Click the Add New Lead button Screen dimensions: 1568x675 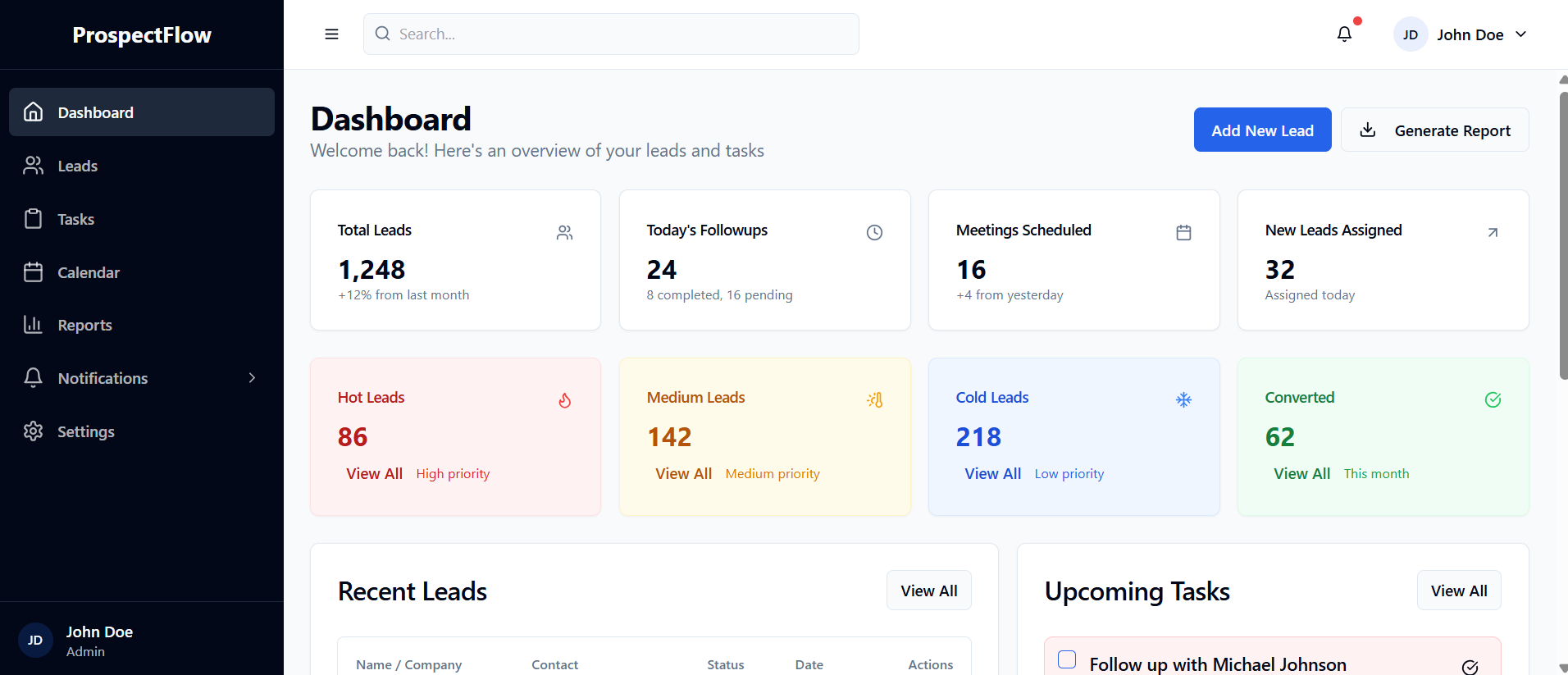click(x=1262, y=130)
